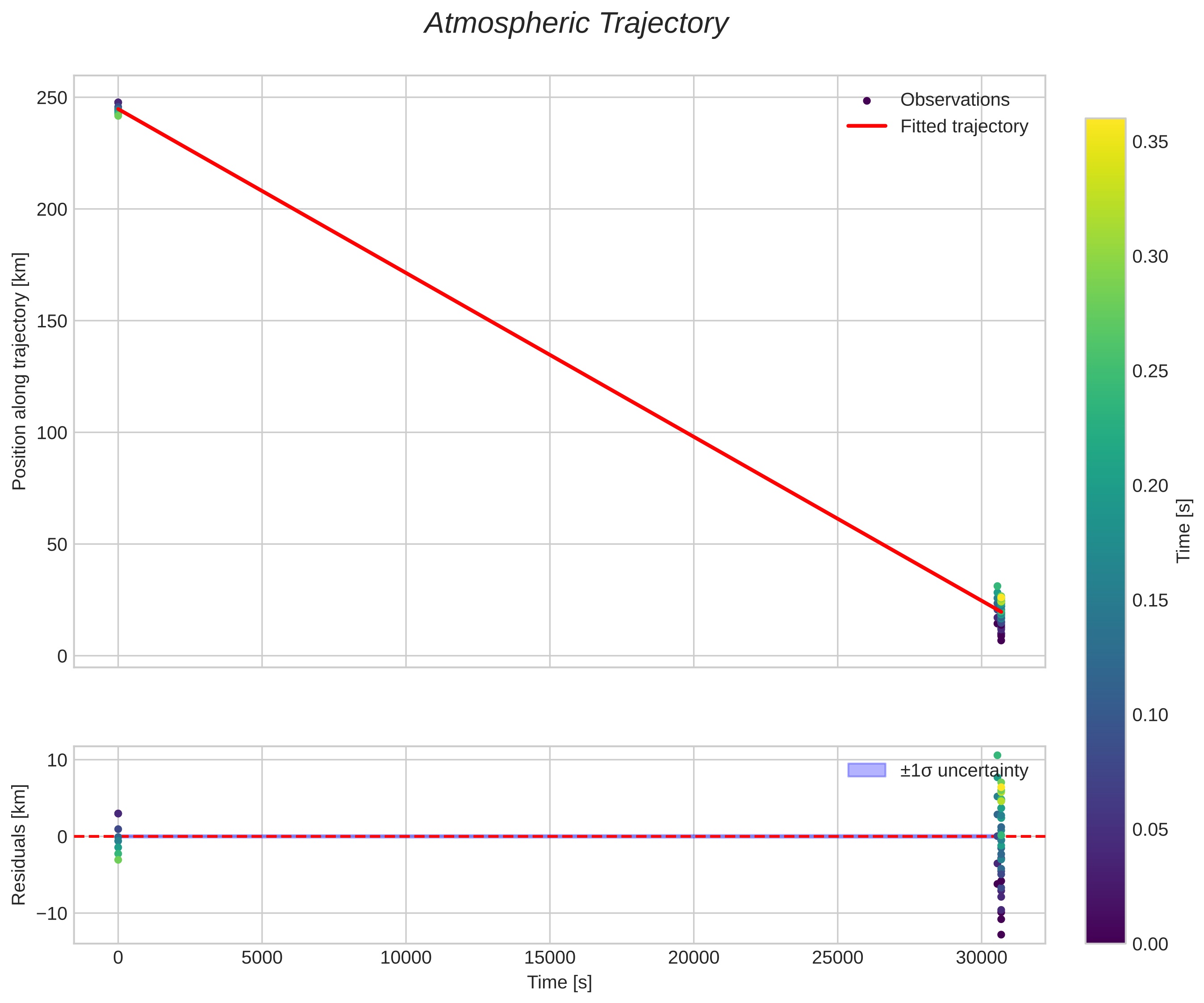The image size is (1204, 1003).
Task: Click the Observations legend text
Action: tap(955, 100)
